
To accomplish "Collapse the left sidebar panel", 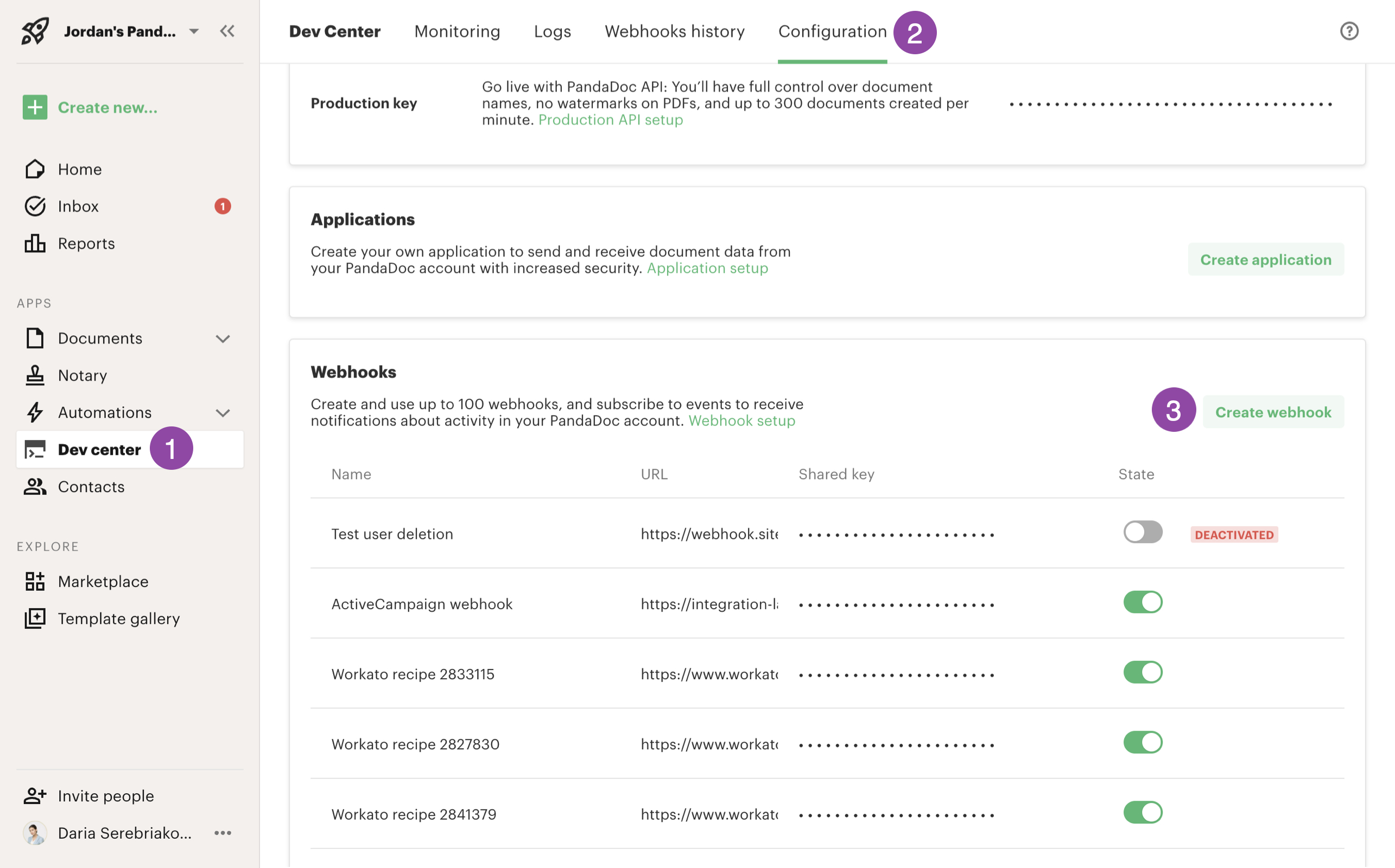I will pyautogui.click(x=228, y=31).
